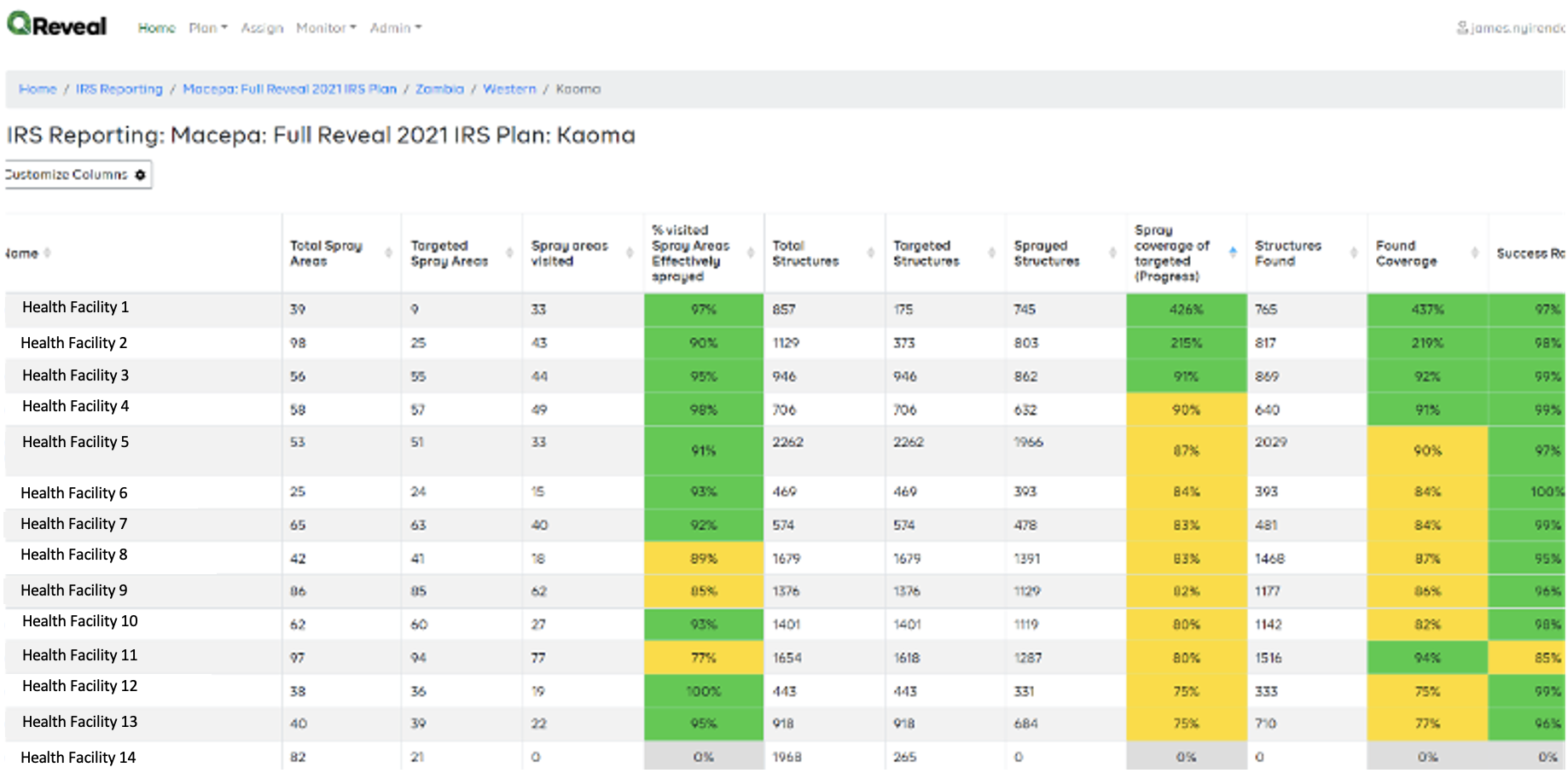This screenshot has height=773, width=1568.
Task: Go to the Assign menu item
Action: point(262,28)
